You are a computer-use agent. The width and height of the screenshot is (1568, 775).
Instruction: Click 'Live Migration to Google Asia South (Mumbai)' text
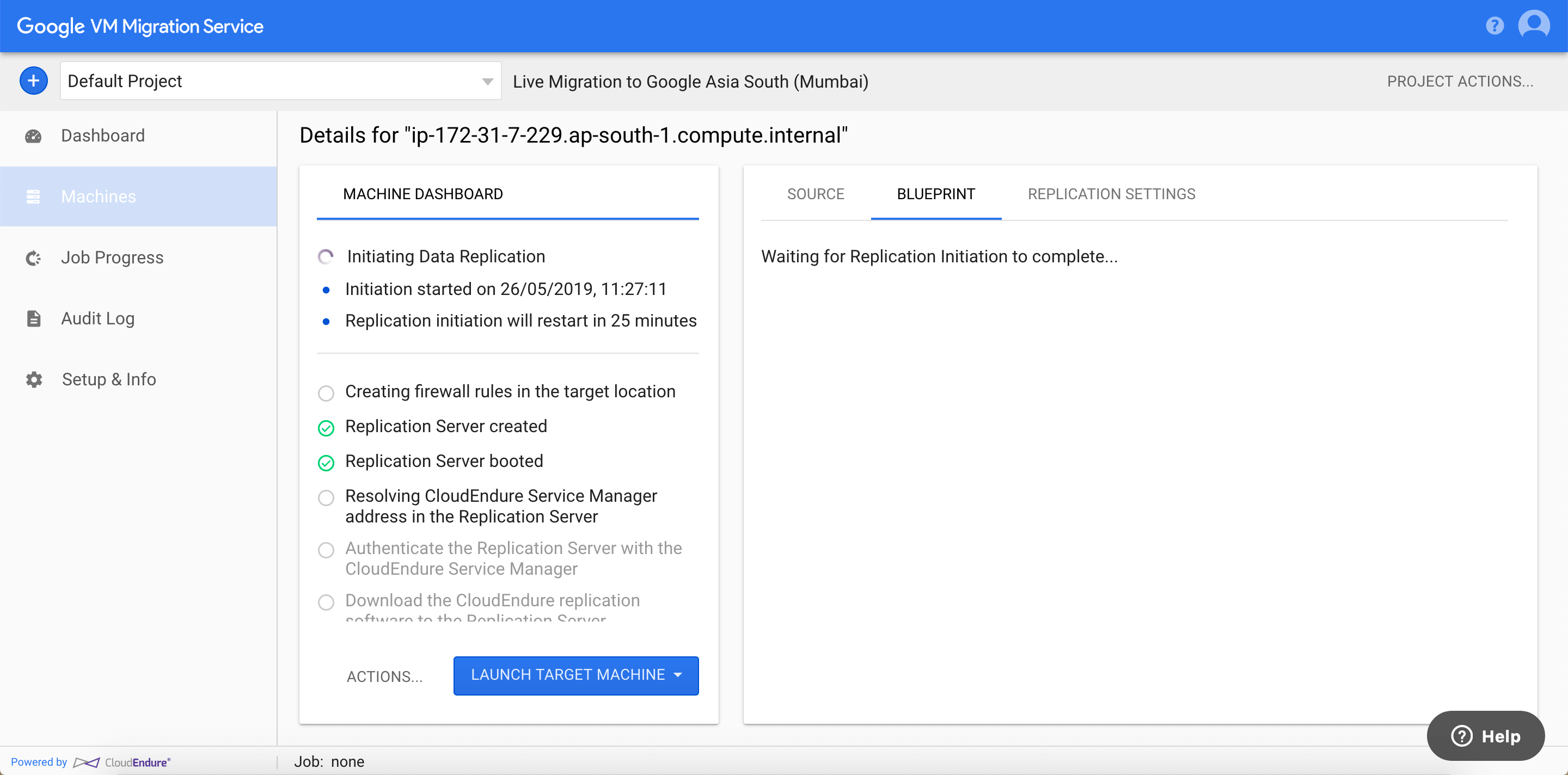pos(690,82)
